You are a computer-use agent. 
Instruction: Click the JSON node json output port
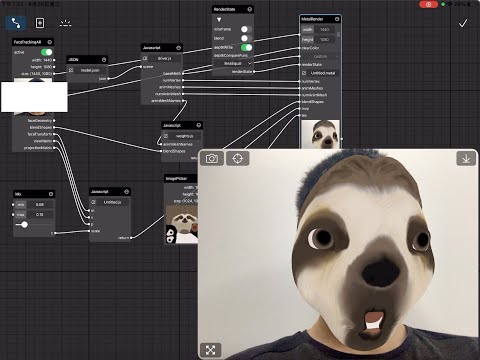coord(109,79)
